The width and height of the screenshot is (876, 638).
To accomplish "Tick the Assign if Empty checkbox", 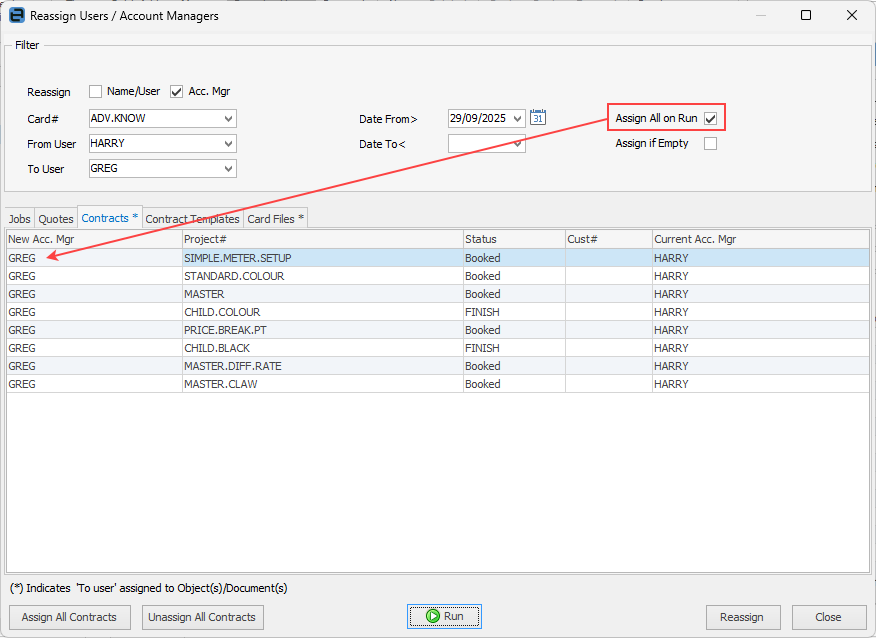I will [710, 143].
